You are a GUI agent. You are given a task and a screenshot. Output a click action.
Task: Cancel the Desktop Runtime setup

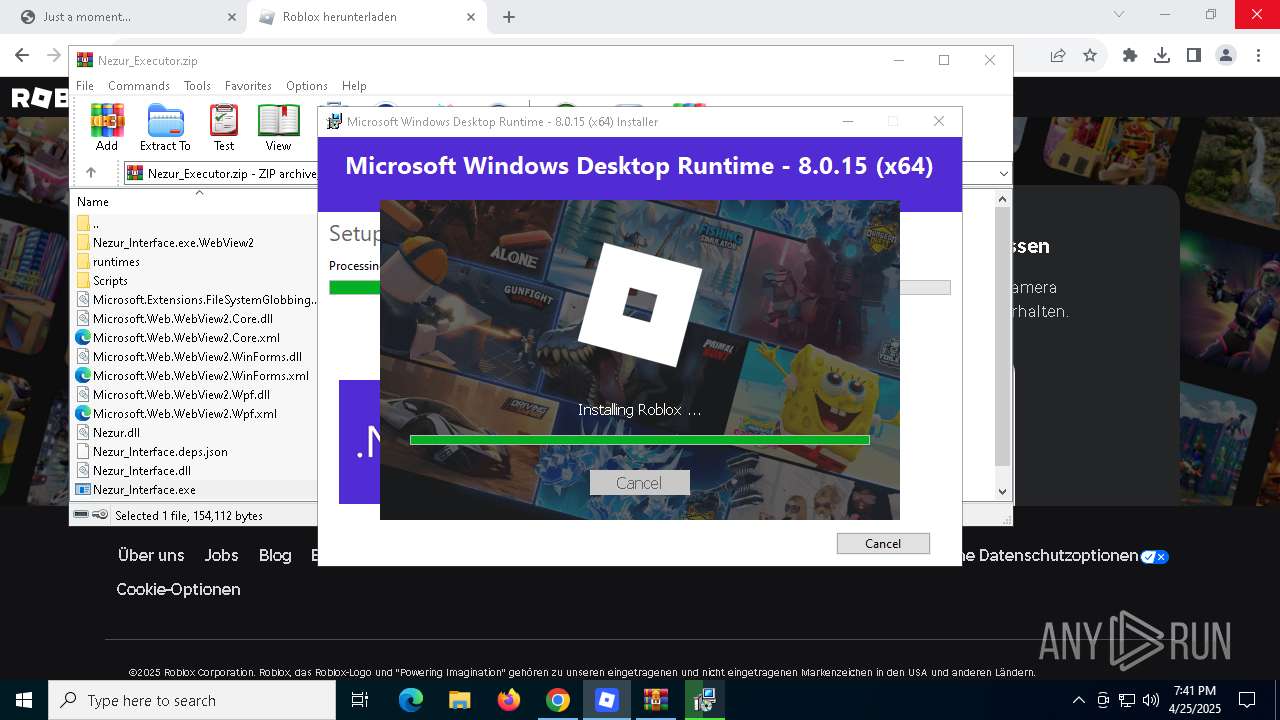click(883, 543)
